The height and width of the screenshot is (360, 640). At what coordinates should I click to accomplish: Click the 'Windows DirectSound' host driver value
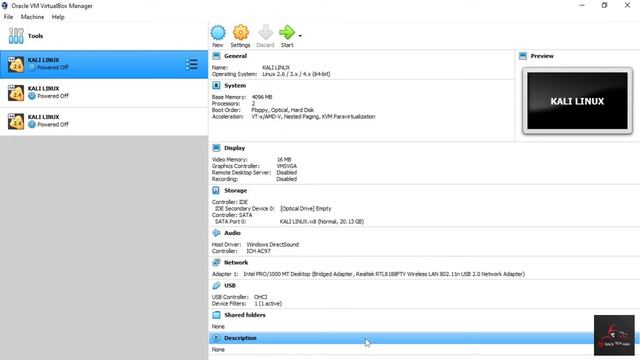[x=273, y=244]
